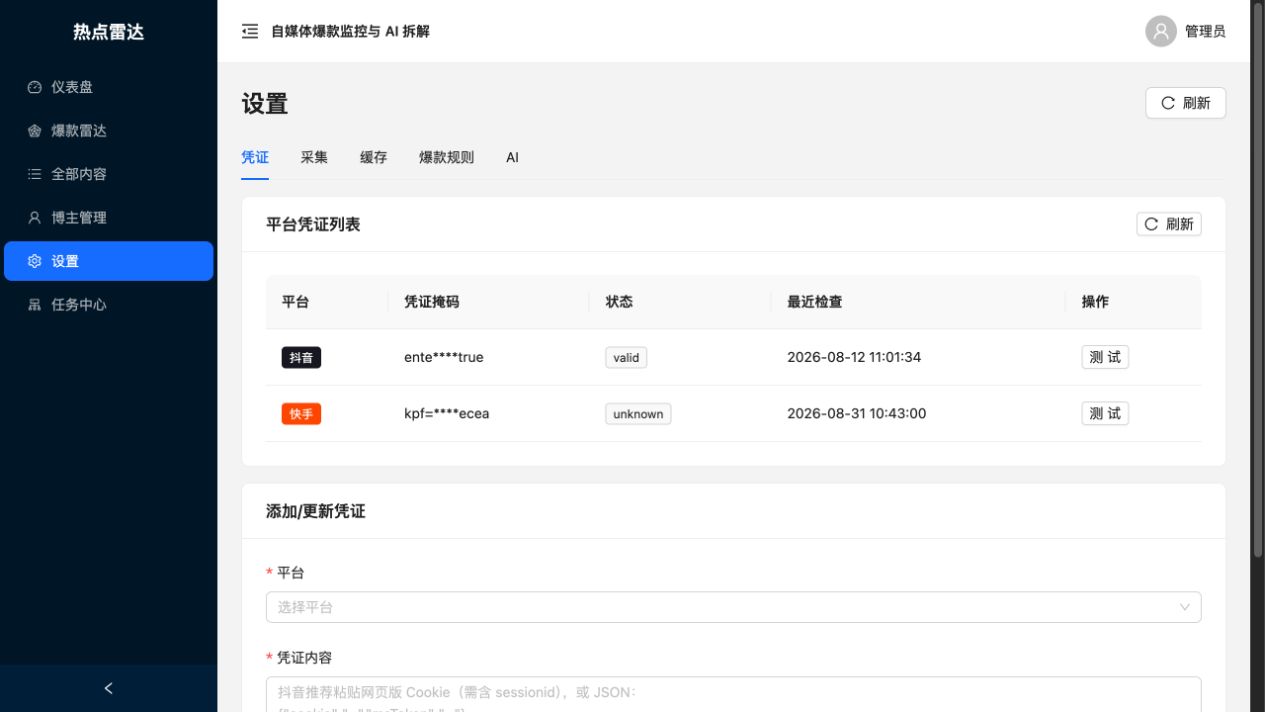
Task: Switch to the 爆款规则 tab
Action: coord(447,157)
